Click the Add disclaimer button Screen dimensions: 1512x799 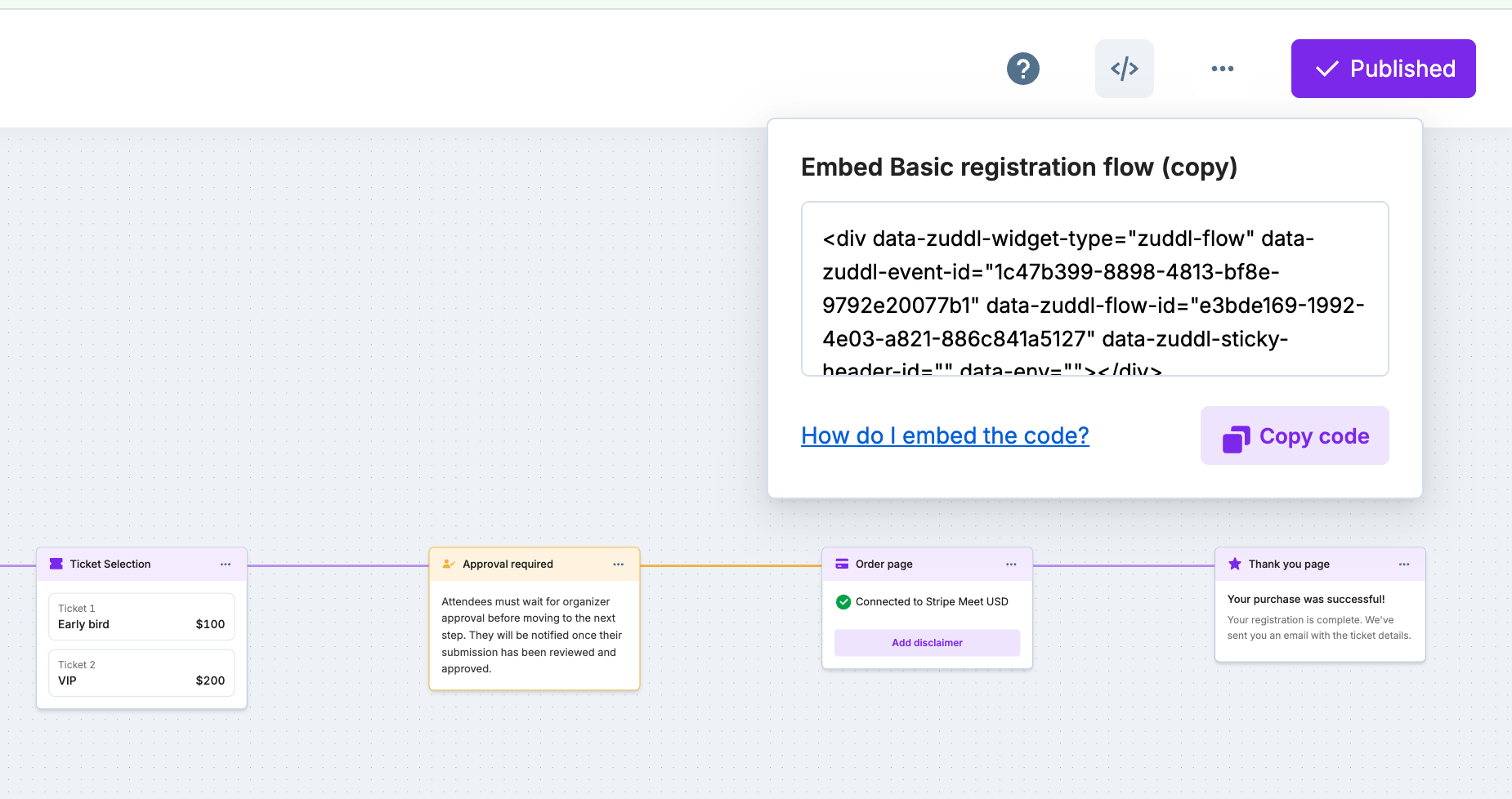(x=927, y=643)
